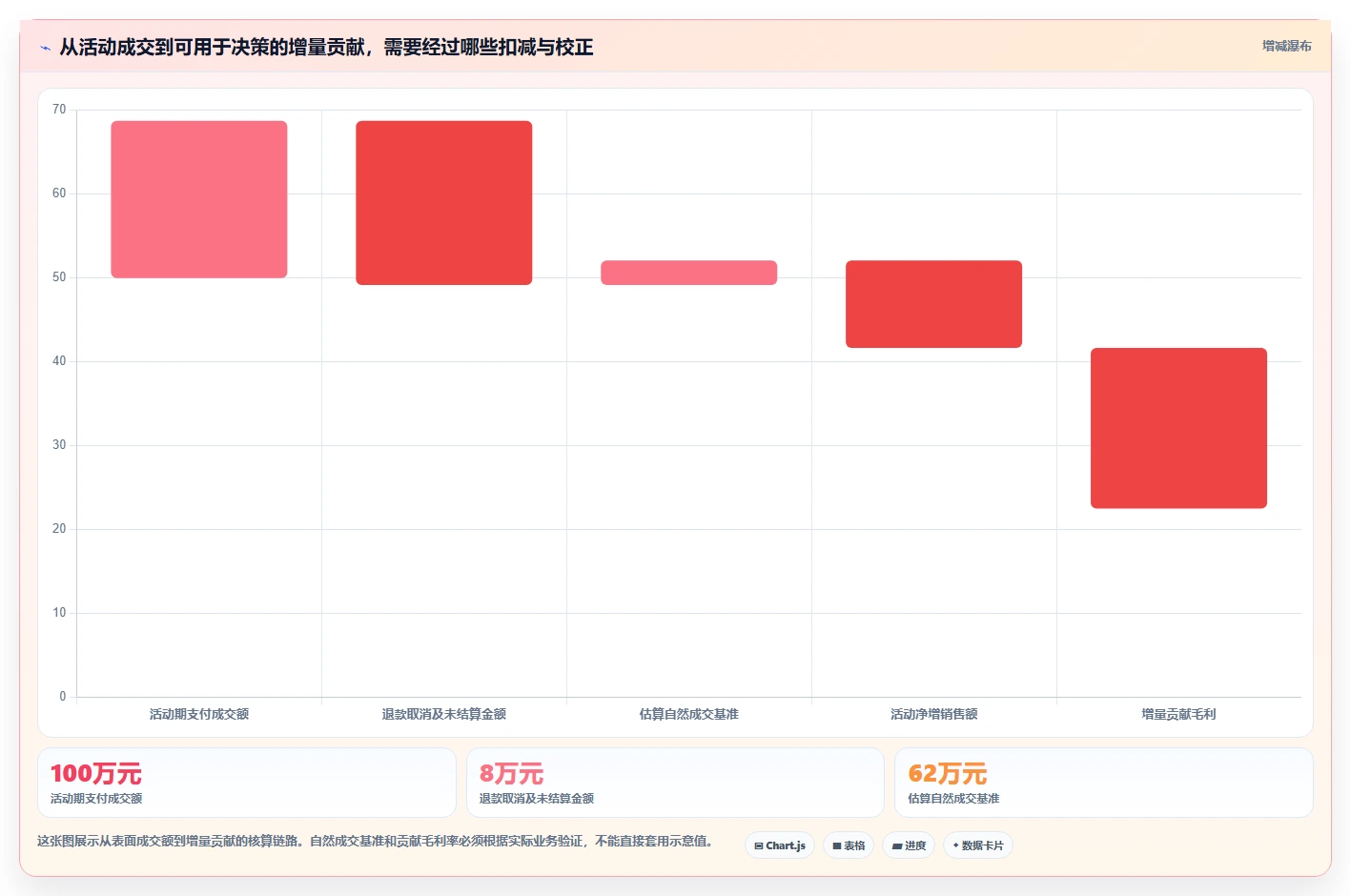Click the 8万元 value card
This screenshot has height=896, width=1351.
tap(675, 783)
